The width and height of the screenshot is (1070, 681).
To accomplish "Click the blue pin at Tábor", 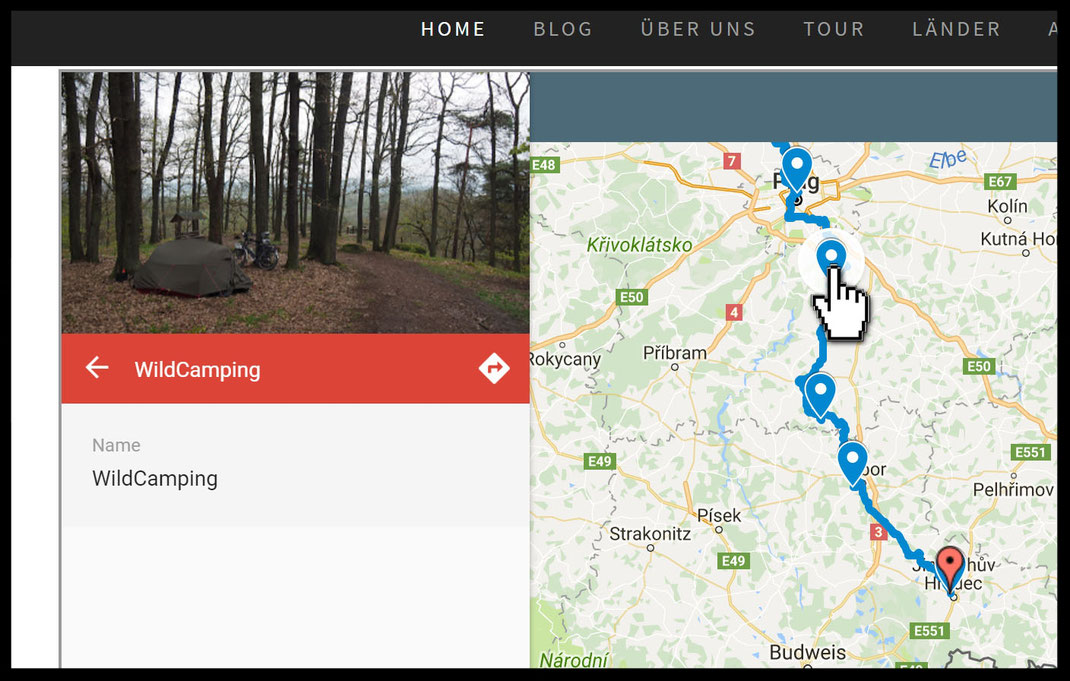I will click(852, 464).
